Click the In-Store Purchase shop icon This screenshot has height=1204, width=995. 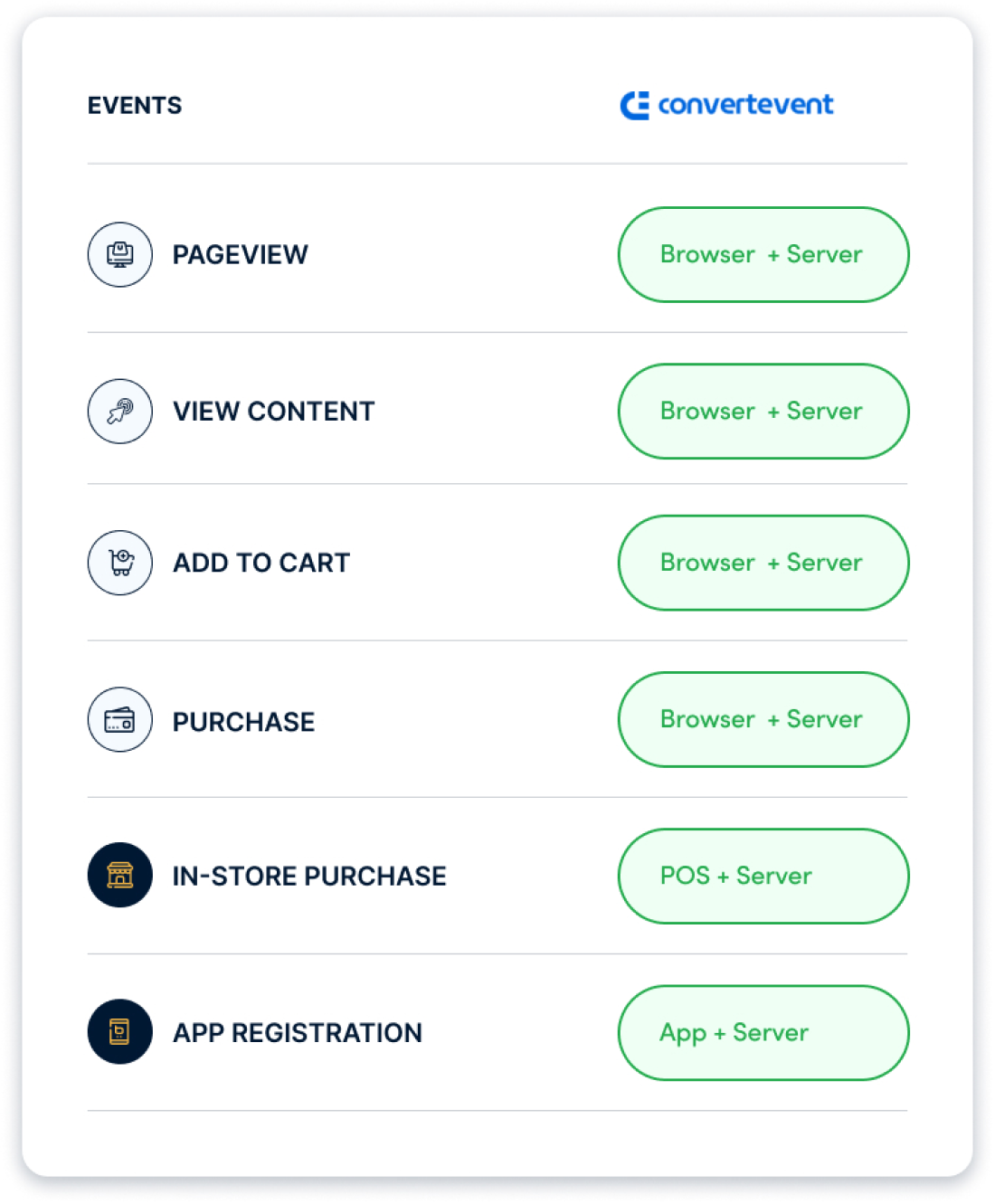point(120,875)
